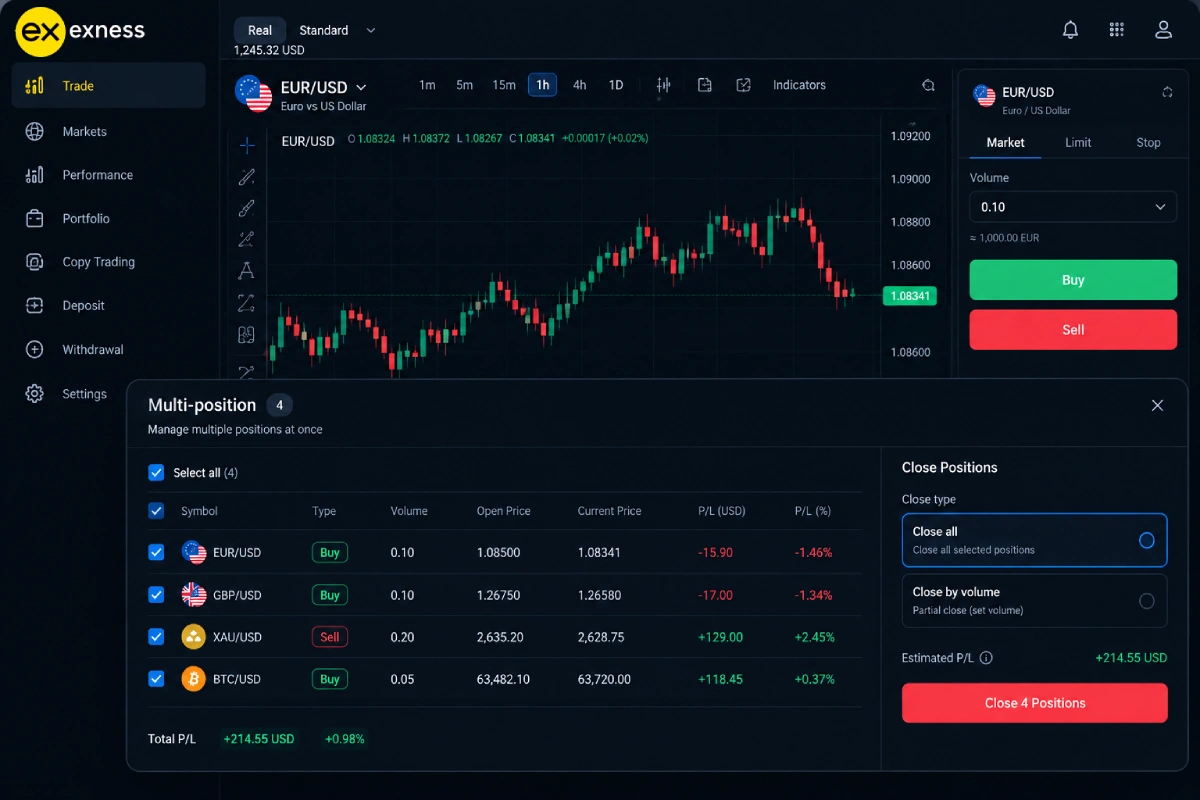Open the candlestick chart type selector
Image resolution: width=1200 pixels, height=800 pixels.
[664, 86]
